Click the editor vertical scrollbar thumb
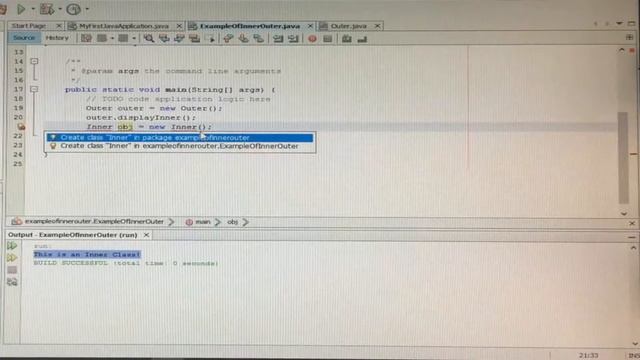 pyautogui.click(x=623, y=158)
